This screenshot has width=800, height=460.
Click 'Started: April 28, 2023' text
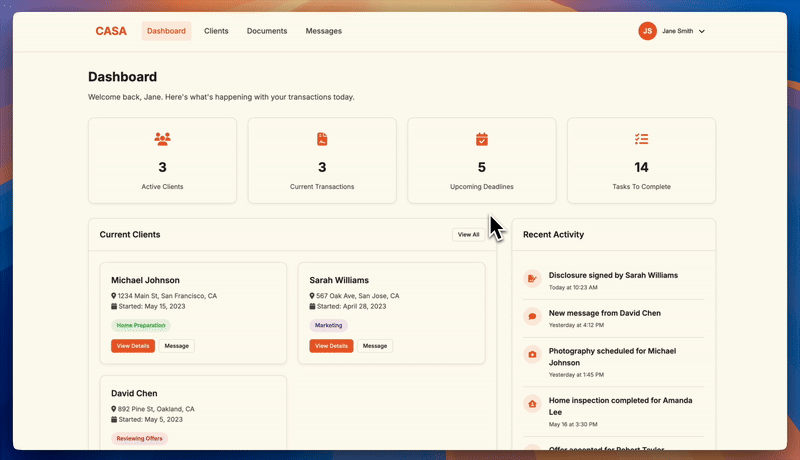pos(352,306)
